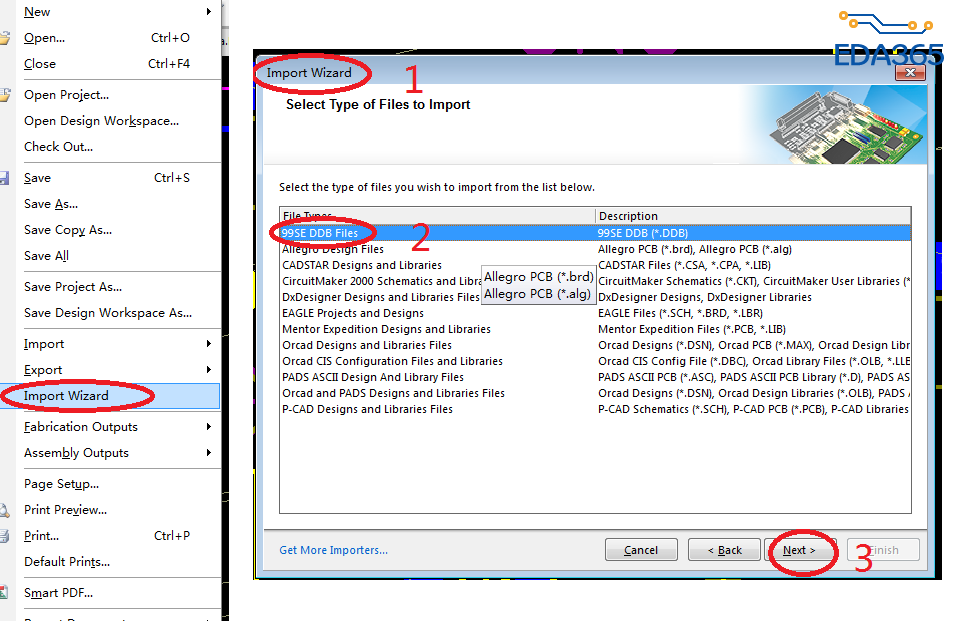The height and width of the screenshot is (621, 960).
Task: Click the floppy disk icon beside Save
Action: pos(4,178)
